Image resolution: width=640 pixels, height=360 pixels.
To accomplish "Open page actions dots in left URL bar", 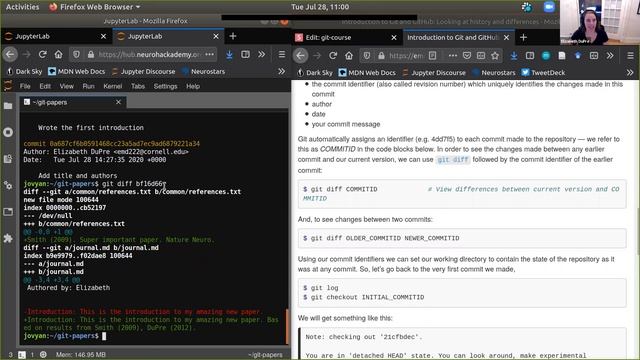I will click(209, 54).
